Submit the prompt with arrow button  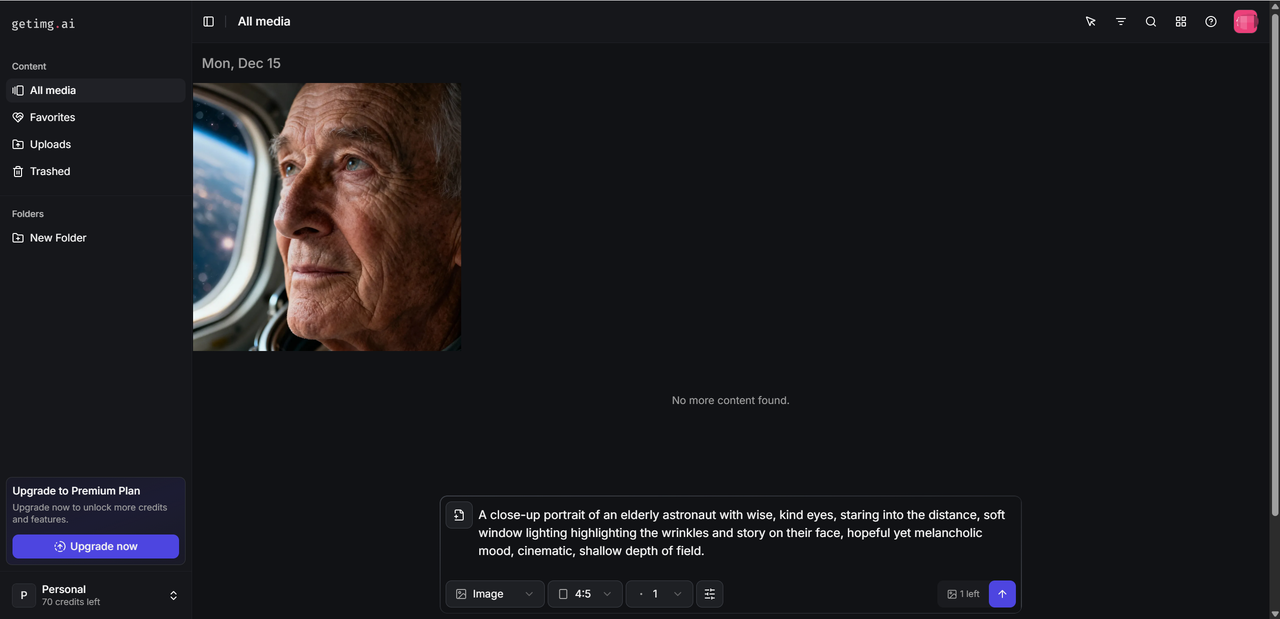[x=1002, y=594]
